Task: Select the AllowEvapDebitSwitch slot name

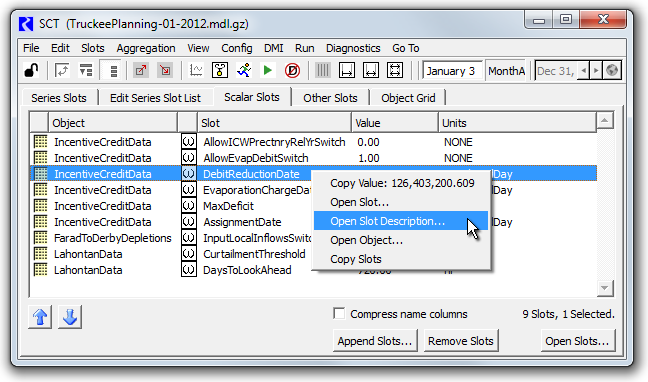Action: click(x=256, y=158)
